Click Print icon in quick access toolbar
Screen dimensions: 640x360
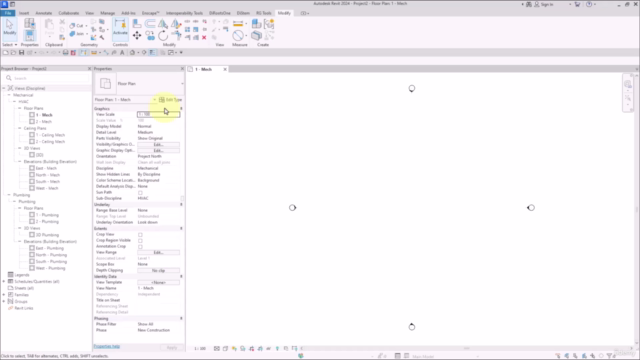pyautogui.click(x=65, y=53)
